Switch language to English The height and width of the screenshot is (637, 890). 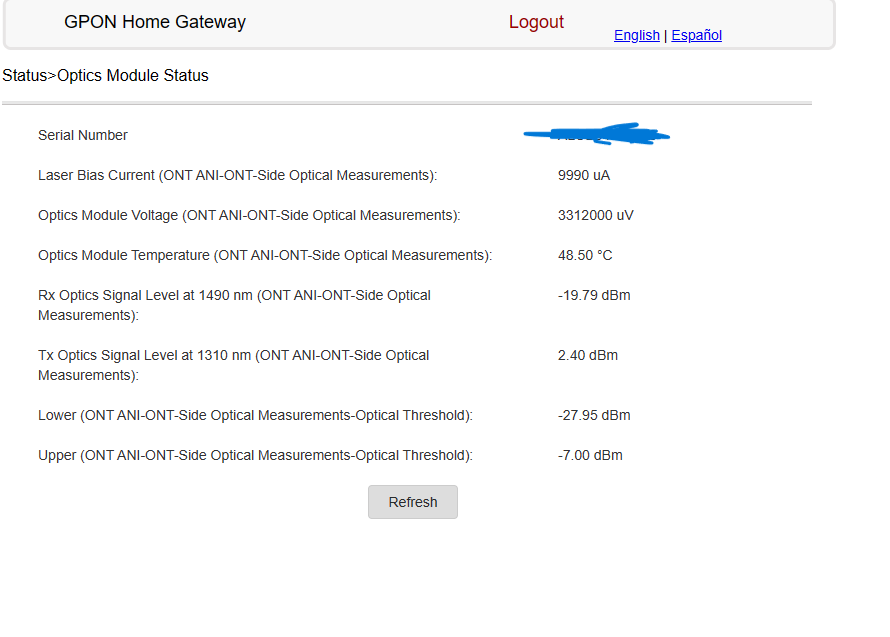pos(636,35)
